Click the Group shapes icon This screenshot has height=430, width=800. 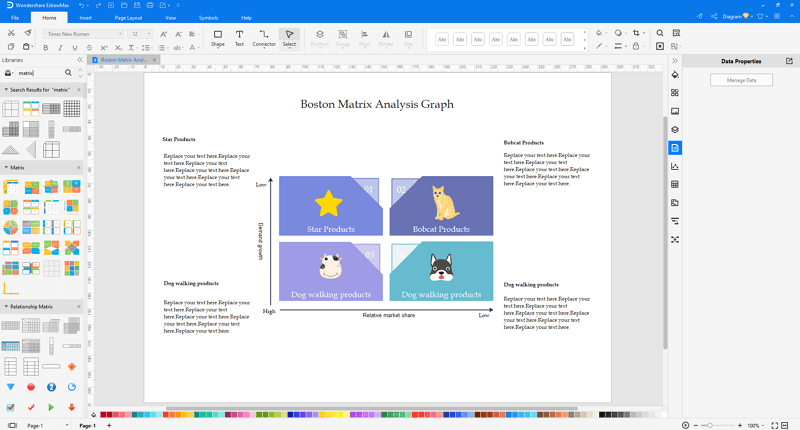[343, 38]
